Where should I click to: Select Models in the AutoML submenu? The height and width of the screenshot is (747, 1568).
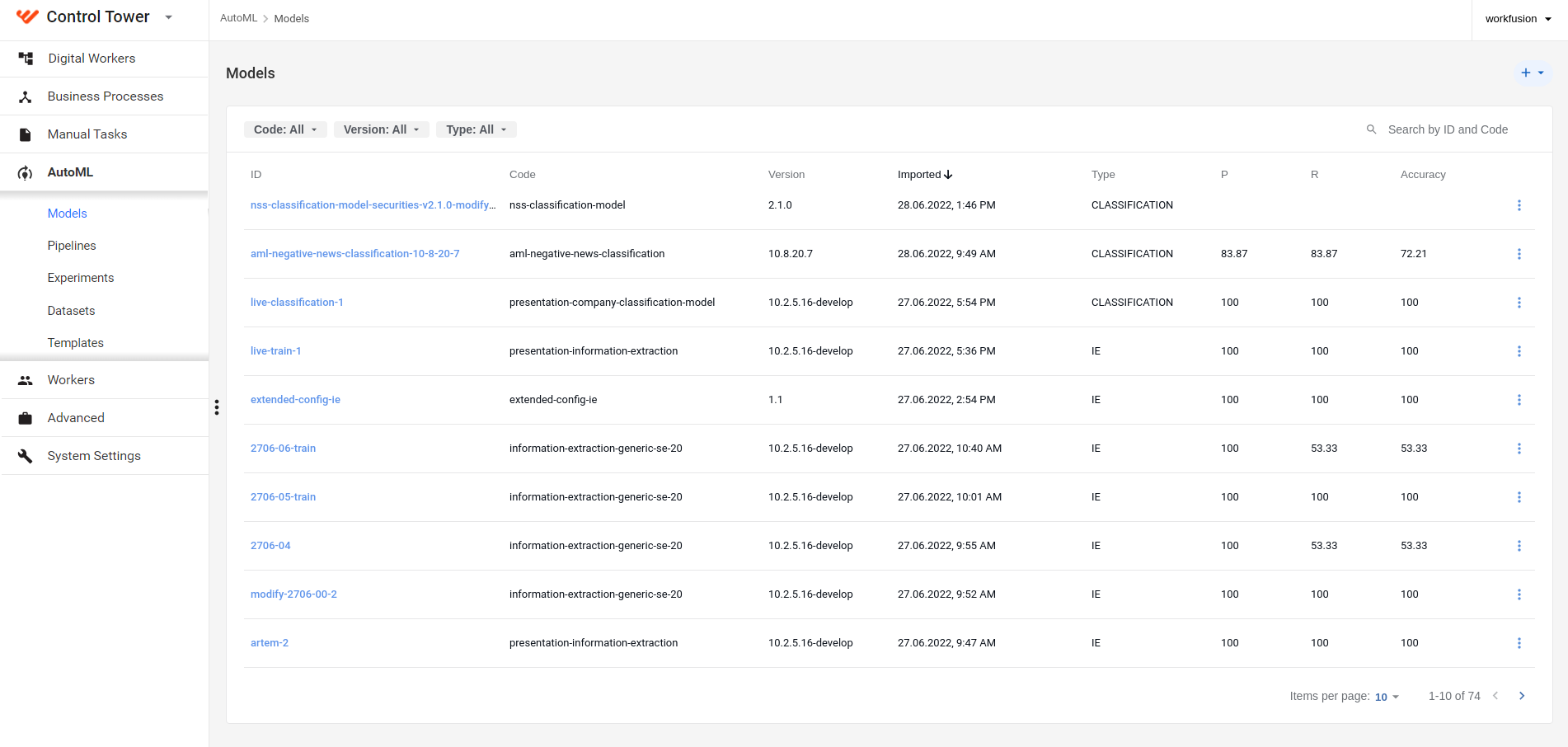[x=68, y=214]
